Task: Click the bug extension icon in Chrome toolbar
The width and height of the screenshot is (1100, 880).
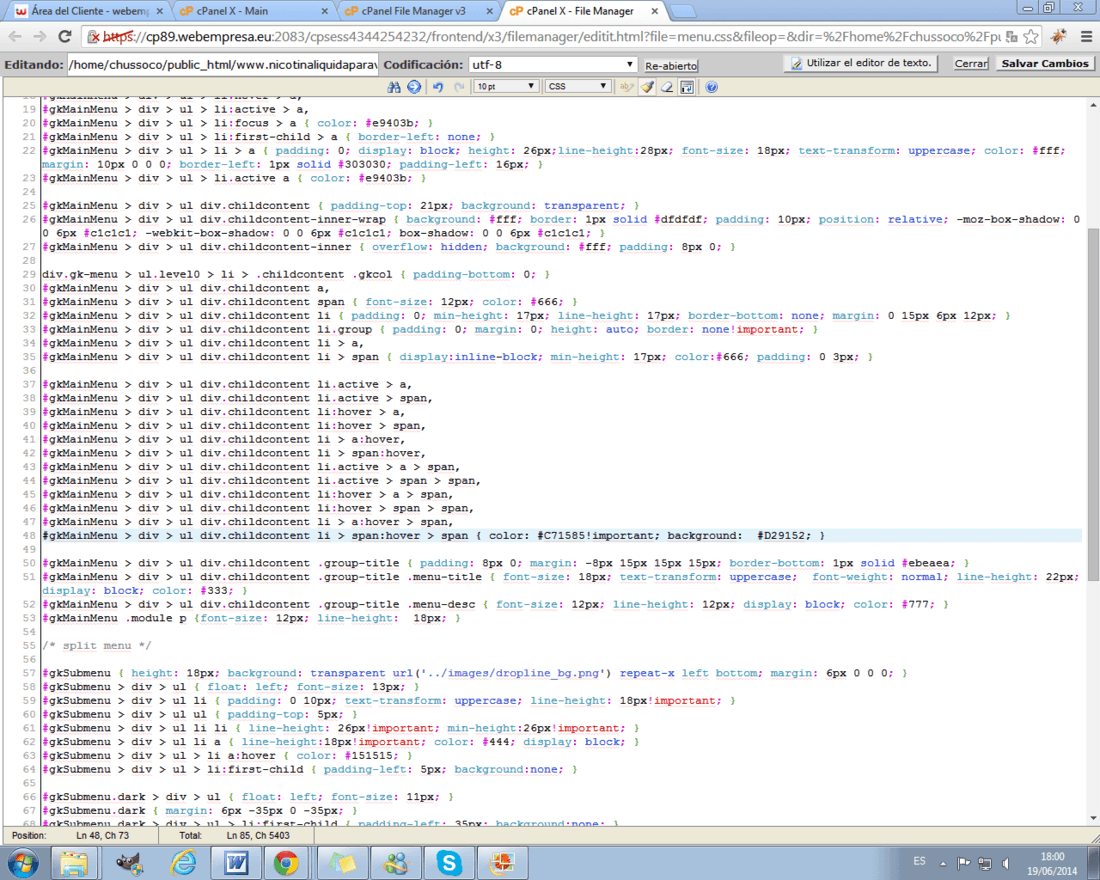Action: click(x=1059, y=36)
